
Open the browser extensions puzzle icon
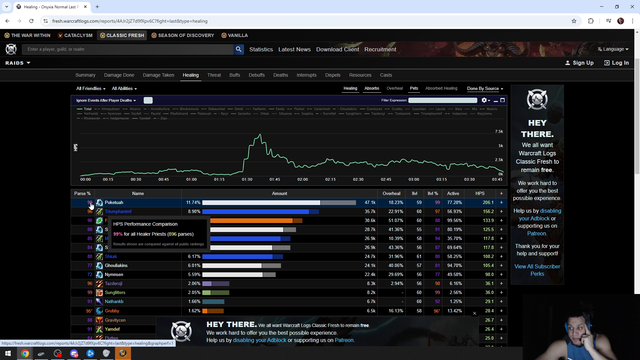(591, 21)
